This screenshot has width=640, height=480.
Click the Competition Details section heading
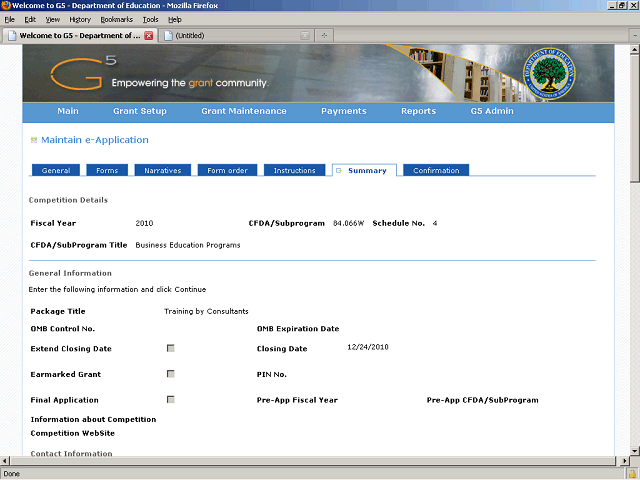[x=68, y=200]
